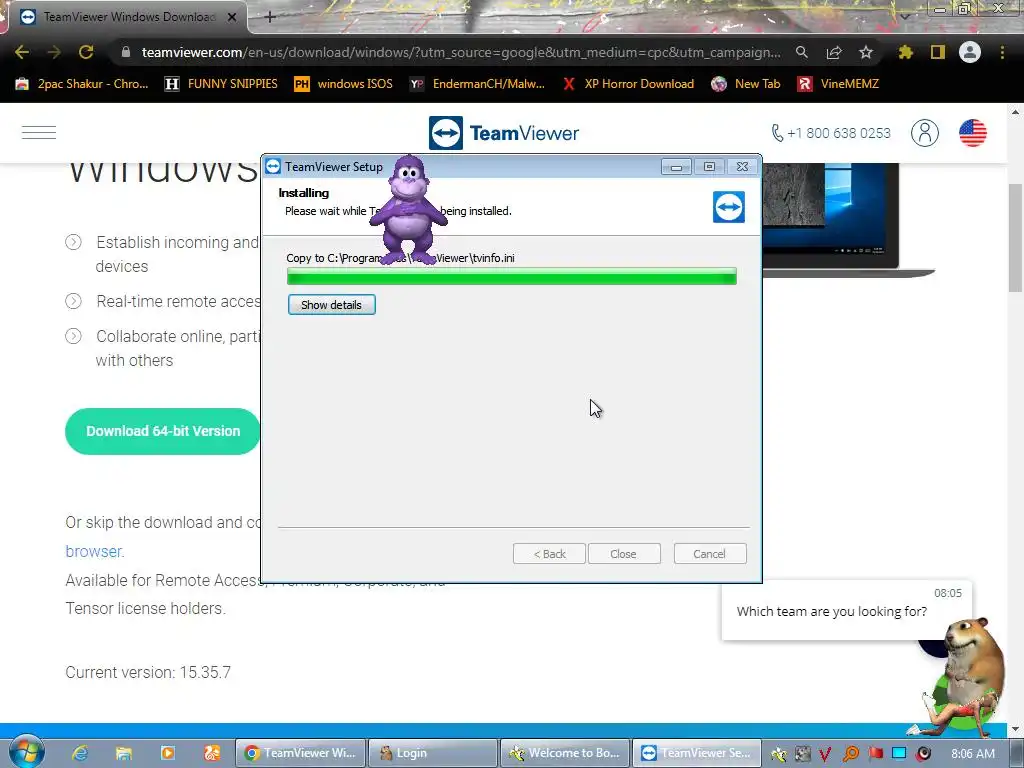The height and width of the screenshot is (768, 1024).
Task: Open the US flag language selector
Action: [x=972, y=133]
